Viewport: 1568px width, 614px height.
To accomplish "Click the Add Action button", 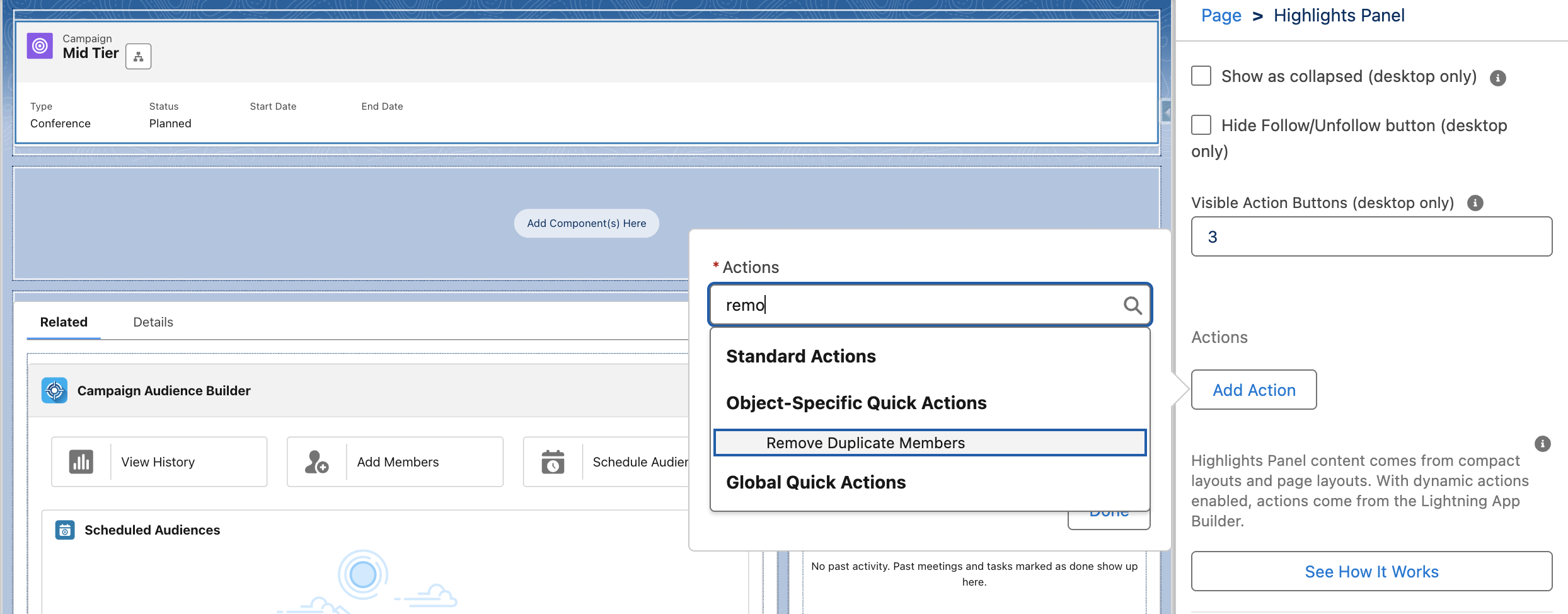I will [1254, 390].
